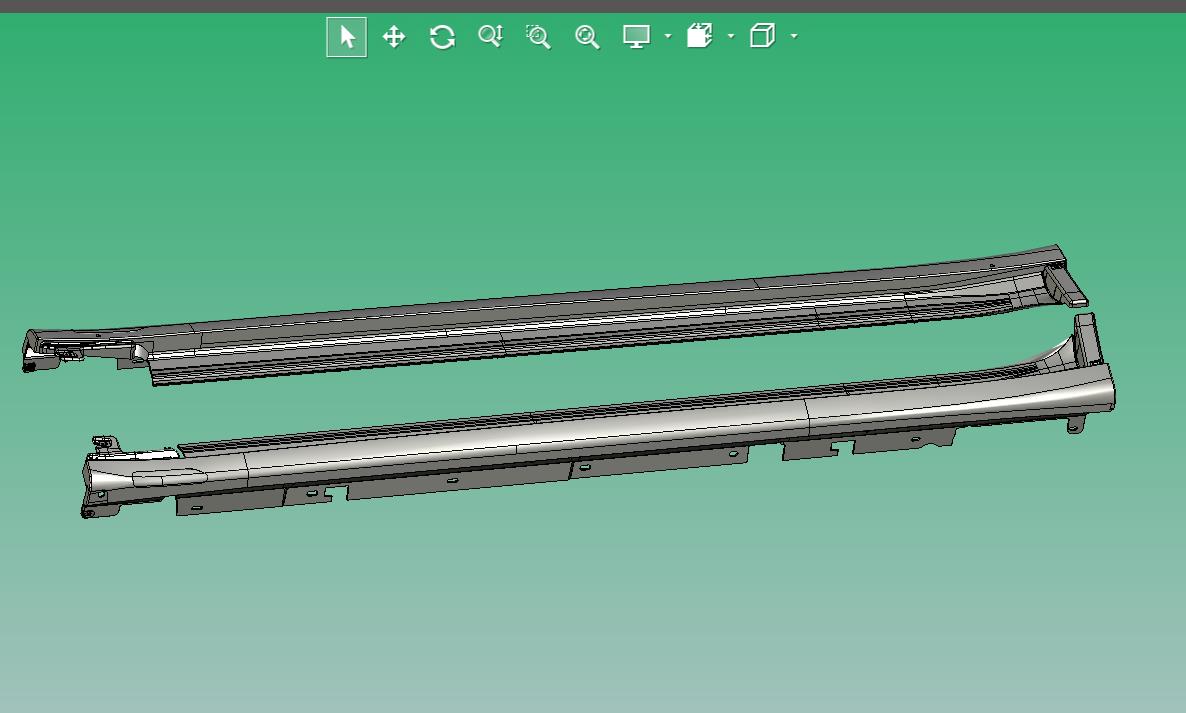
Task: Click the cube view orientation icon
Action: point(762,36)
